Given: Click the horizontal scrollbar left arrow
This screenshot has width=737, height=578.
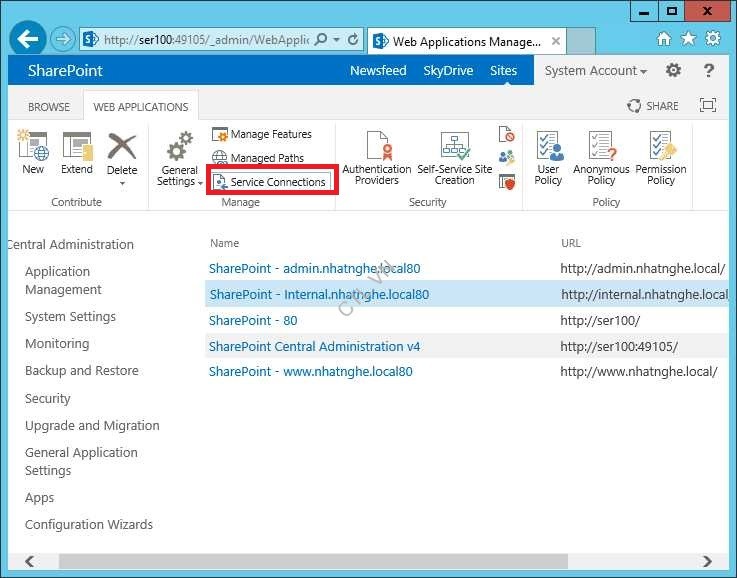Looking at the screenshot, I should pyautogui.click(x=30, y=561).
